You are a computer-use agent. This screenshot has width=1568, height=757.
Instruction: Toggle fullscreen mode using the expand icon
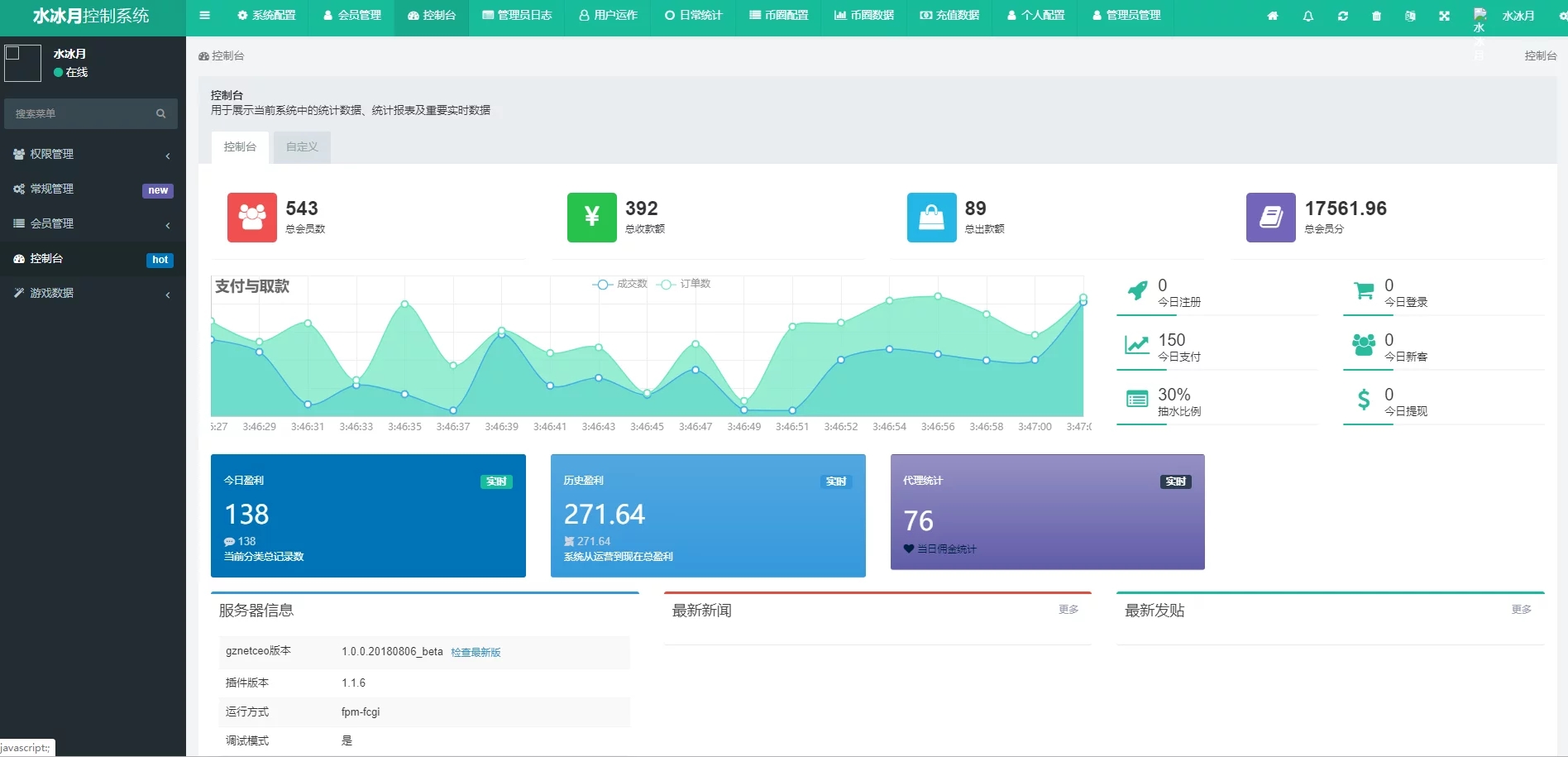(1444, 16)
